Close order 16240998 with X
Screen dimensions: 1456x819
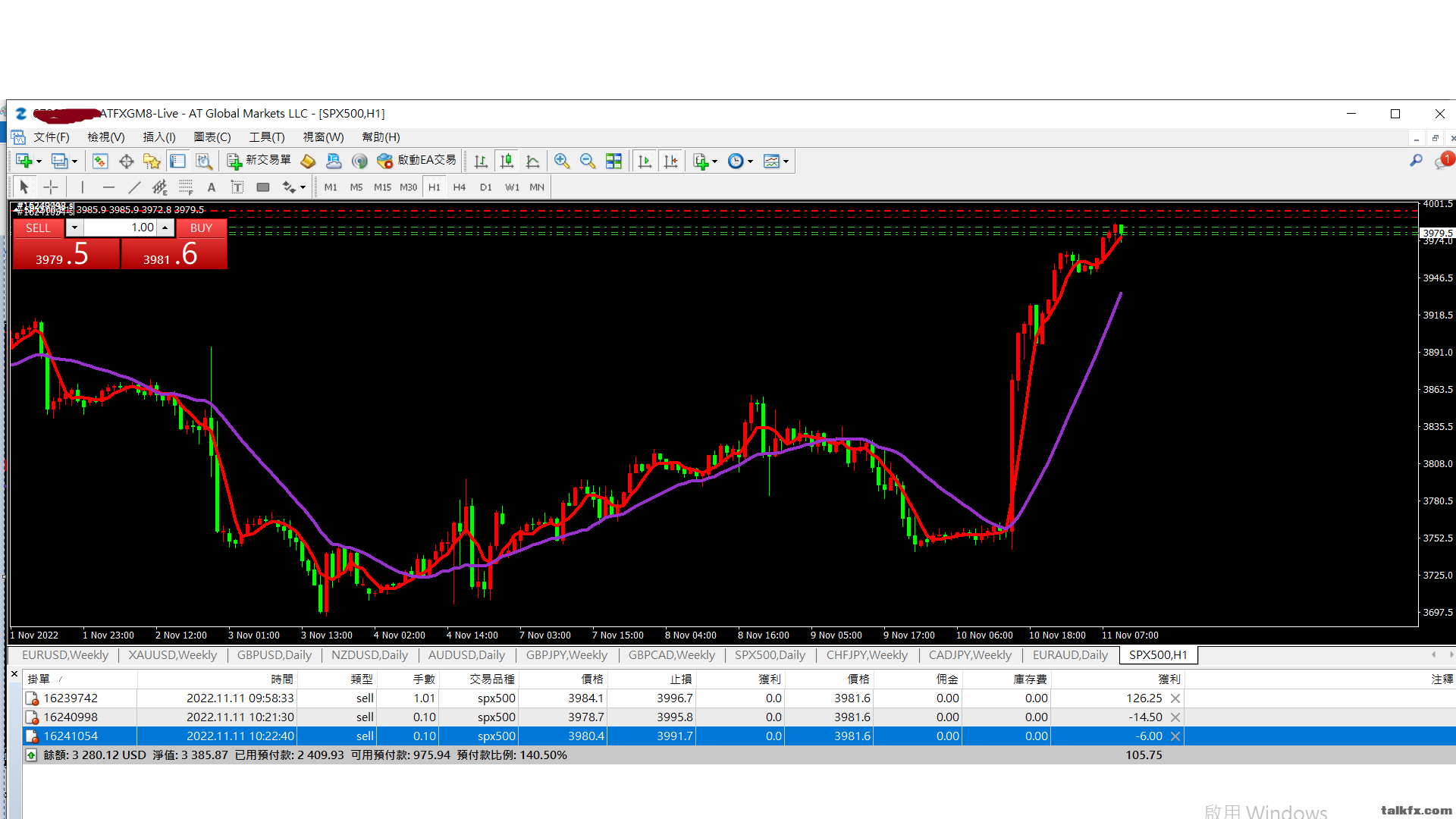1175,717
